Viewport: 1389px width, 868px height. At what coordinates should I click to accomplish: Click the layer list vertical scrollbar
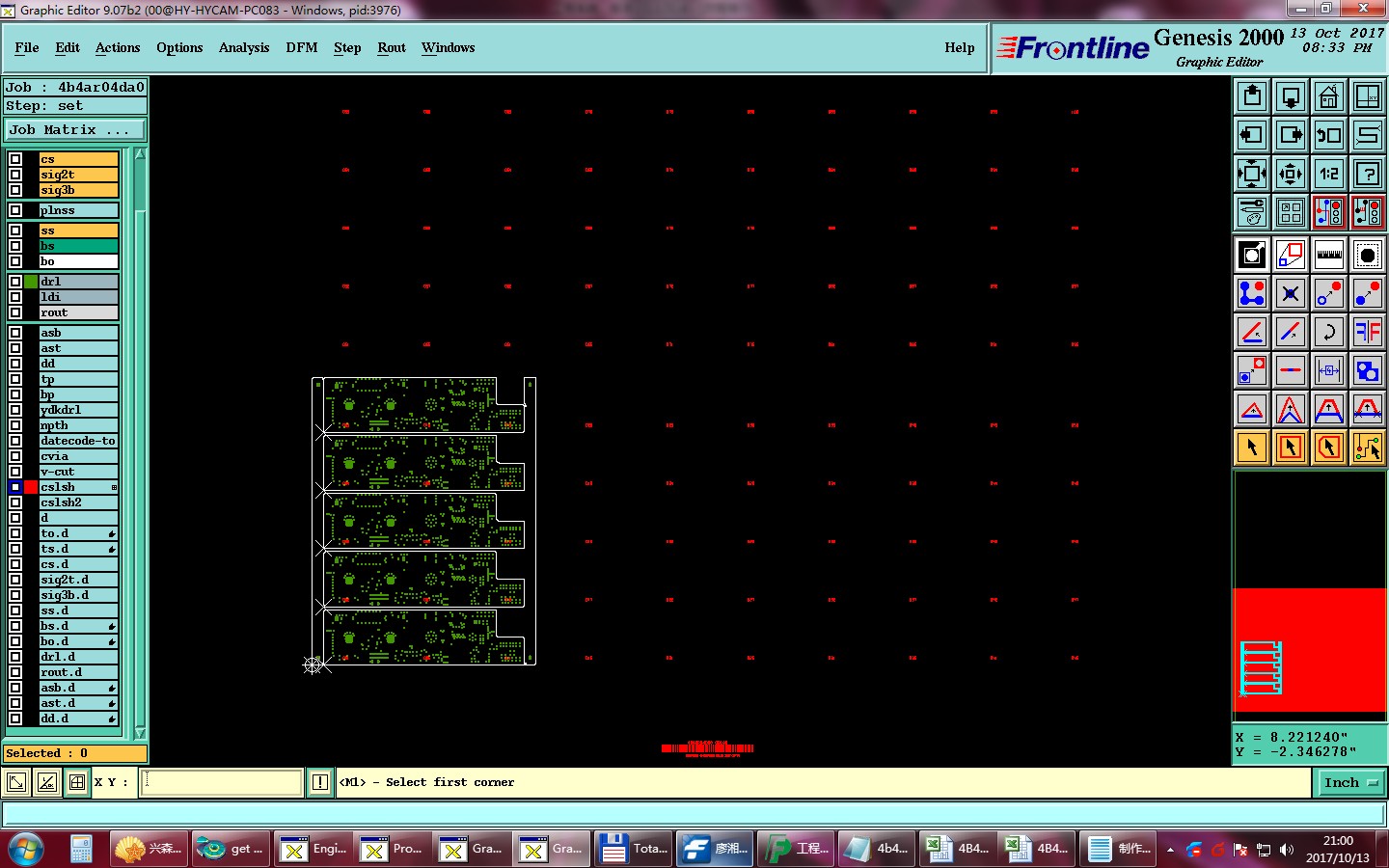[x=140, y=444]
